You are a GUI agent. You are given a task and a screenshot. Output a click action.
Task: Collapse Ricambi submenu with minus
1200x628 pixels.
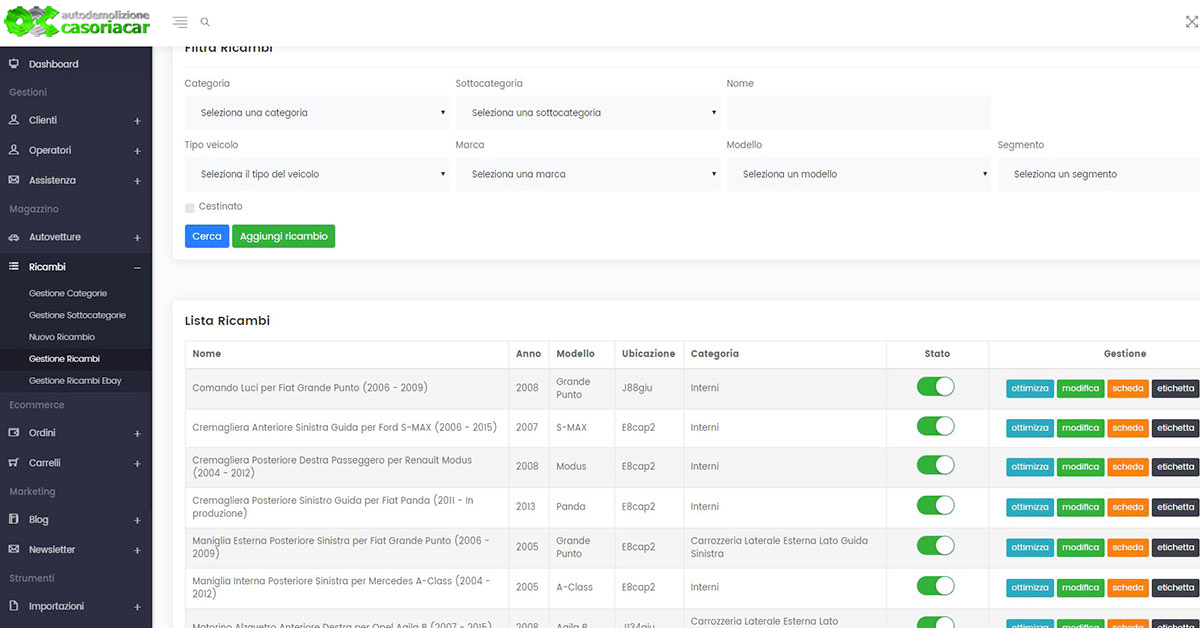[137, 268]
